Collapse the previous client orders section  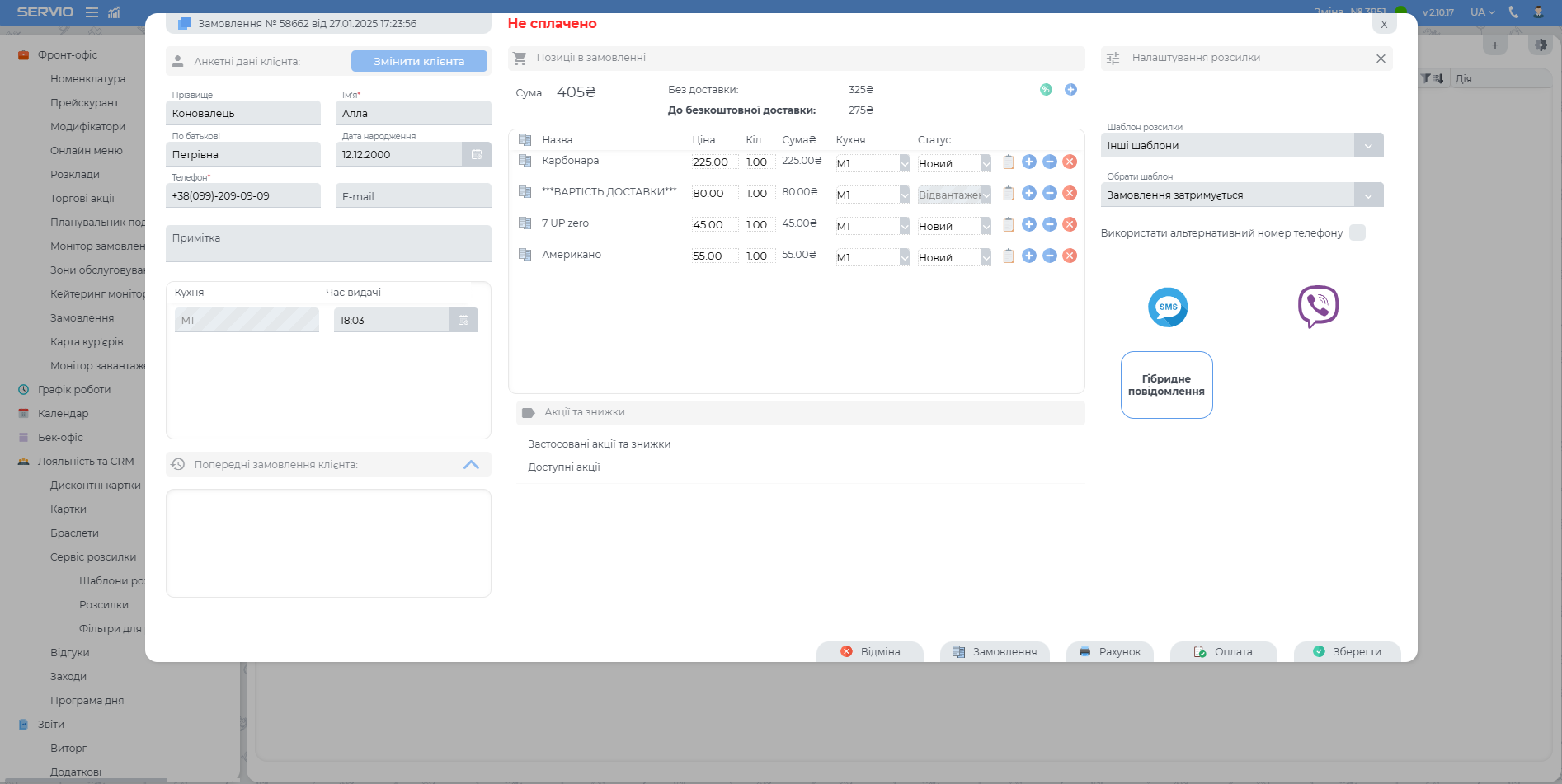pyautogui.click(x=471, y=465)
